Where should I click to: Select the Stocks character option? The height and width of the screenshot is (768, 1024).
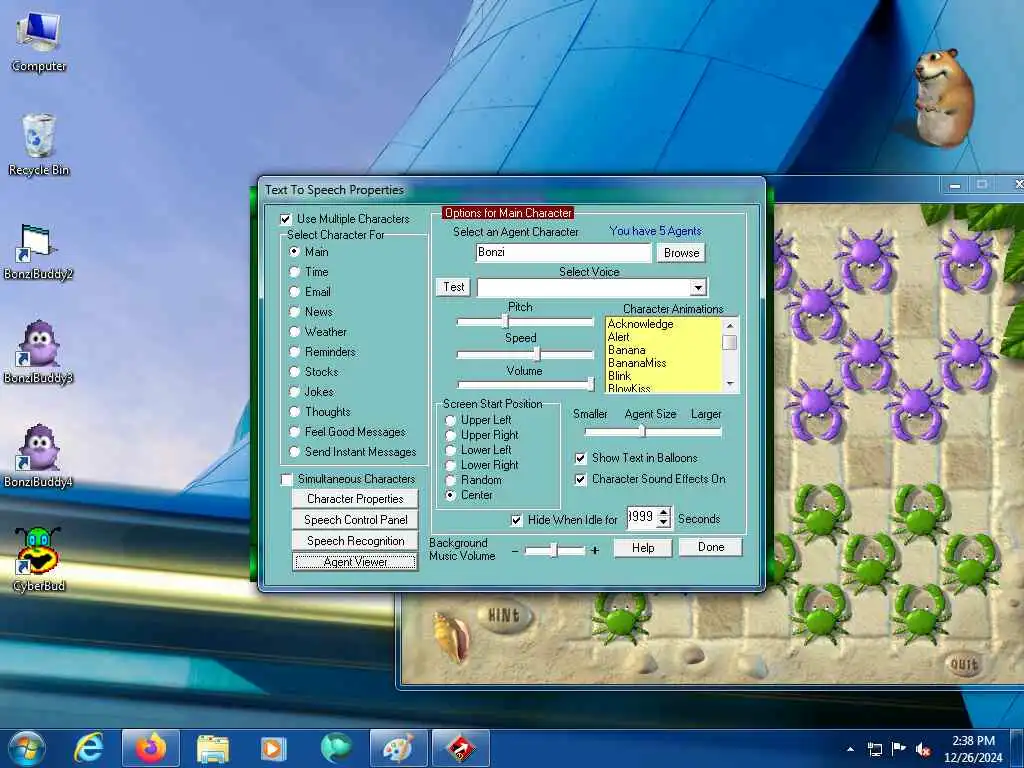point(295,372)
